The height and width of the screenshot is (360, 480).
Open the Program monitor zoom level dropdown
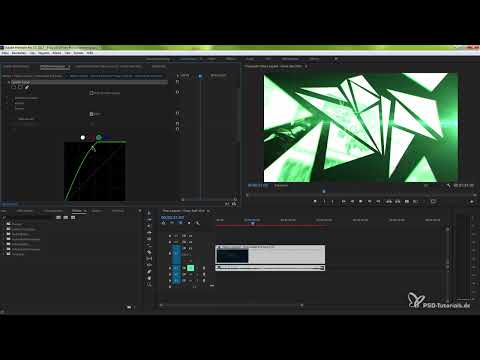pos(282,185)
